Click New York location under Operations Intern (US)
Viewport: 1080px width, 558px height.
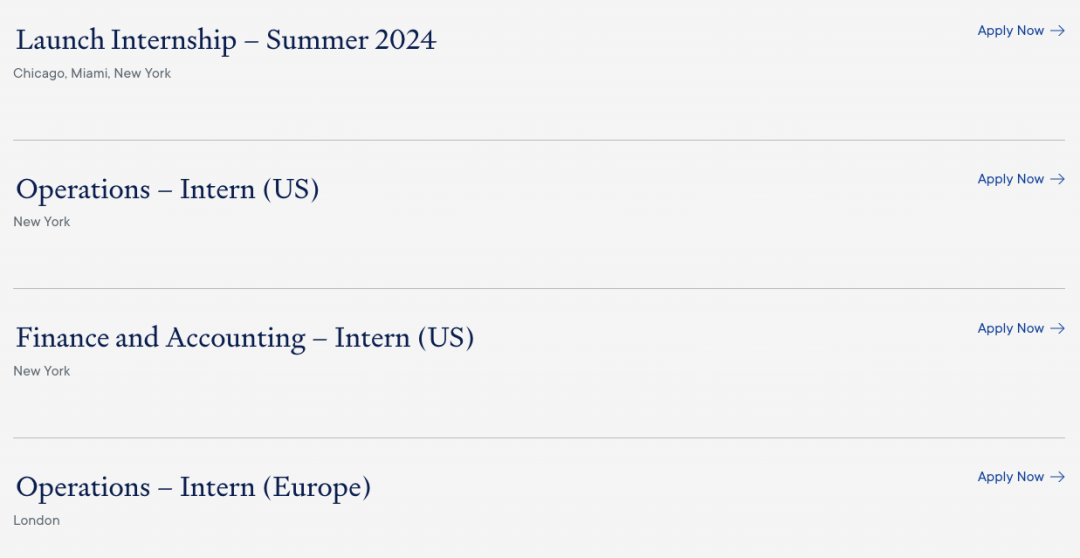coord(41,222)
